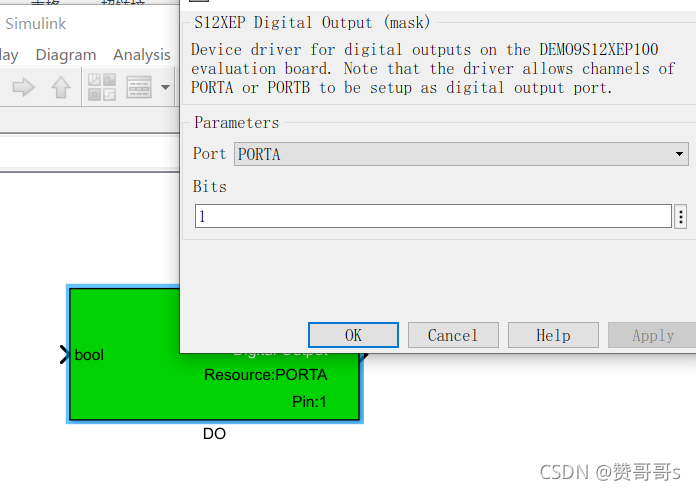Open the Diagram menu
This screenshot has width=696, height=491.
(x=66, y=55)
